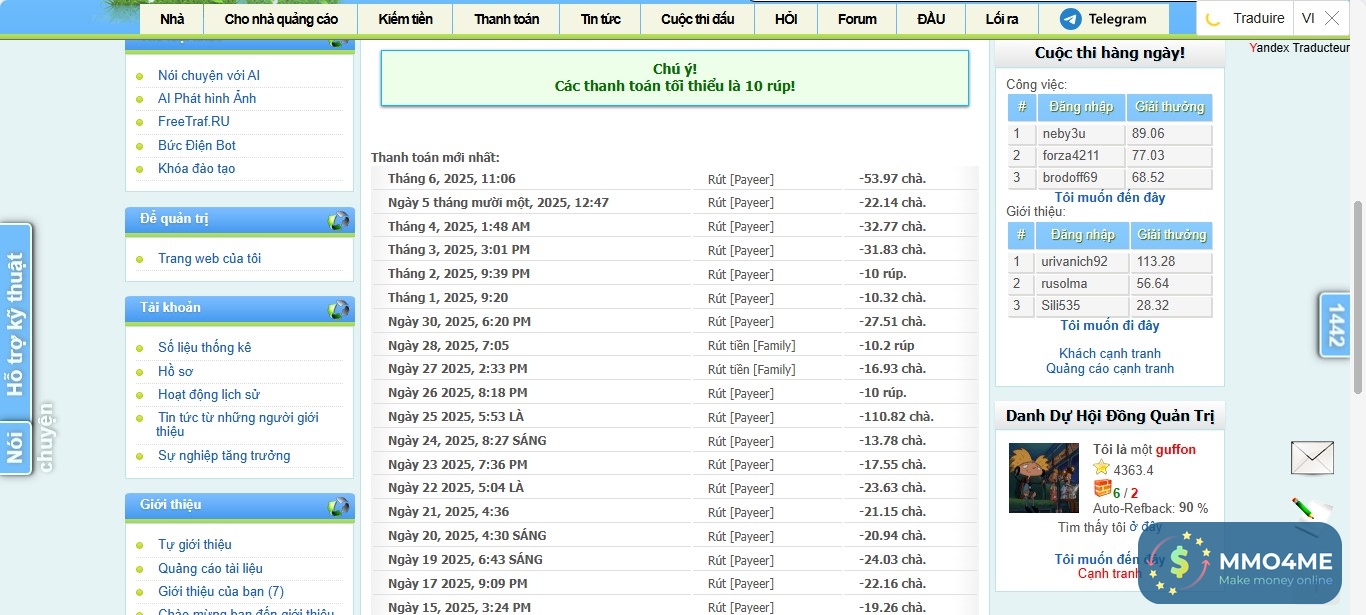Click the globe icon on Giới thiệu panel header

(339, 505)
